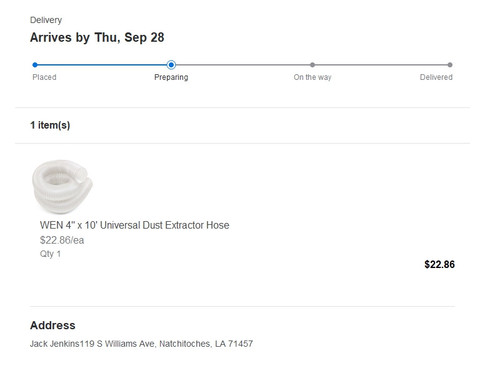The width and height of the screenshot is (500, 391).
Task: Click the Delivered progress dot
Action: (450, 65)
